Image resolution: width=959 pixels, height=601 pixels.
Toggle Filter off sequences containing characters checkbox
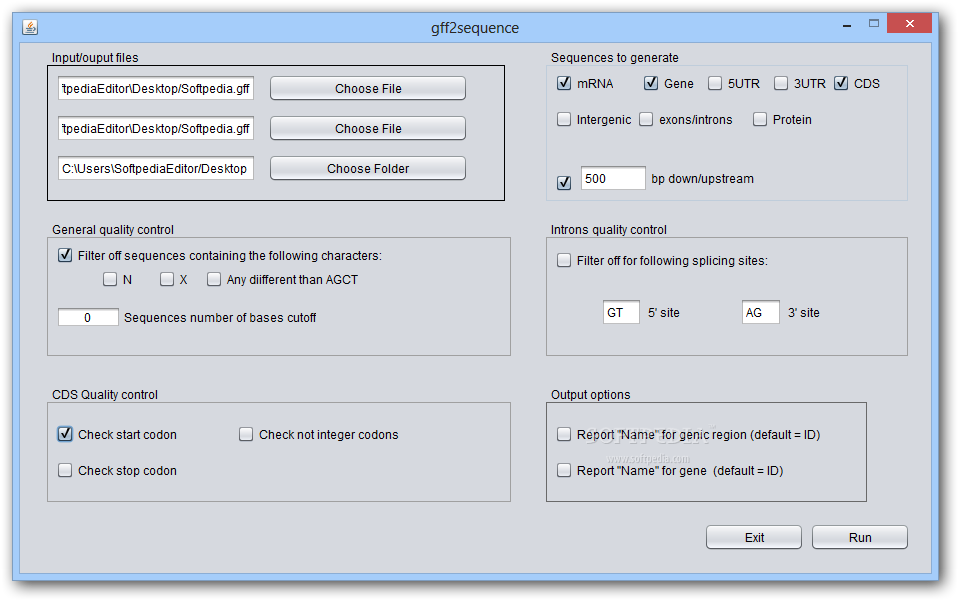point(65,255)
